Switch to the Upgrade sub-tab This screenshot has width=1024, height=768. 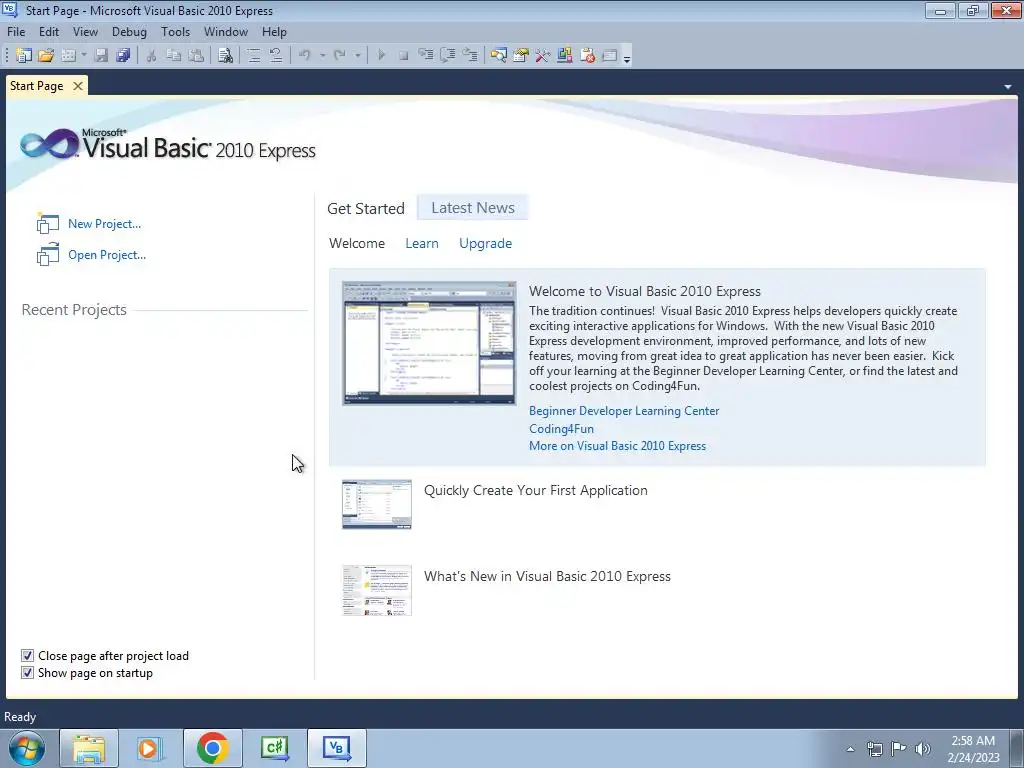[485, 243]
